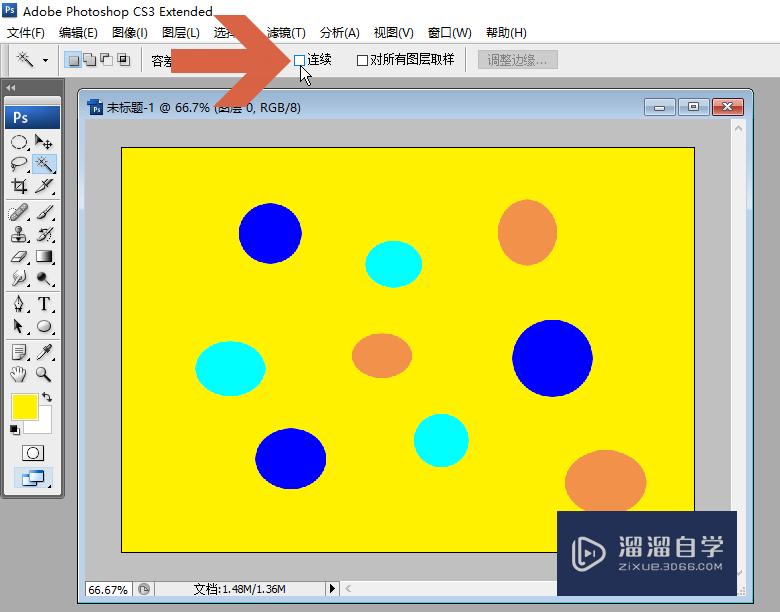Reset default foreground and background colors
The width and height of the screenshot is (780, 612).
(14, 429)
